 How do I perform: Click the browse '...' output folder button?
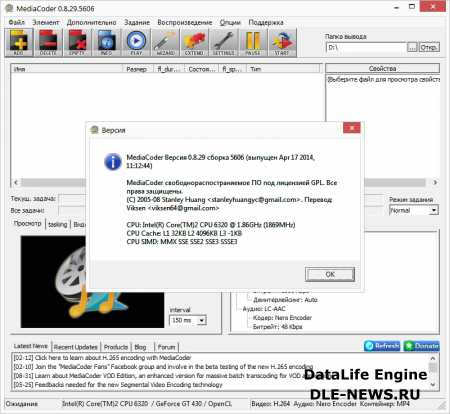(x=412, y=47)
